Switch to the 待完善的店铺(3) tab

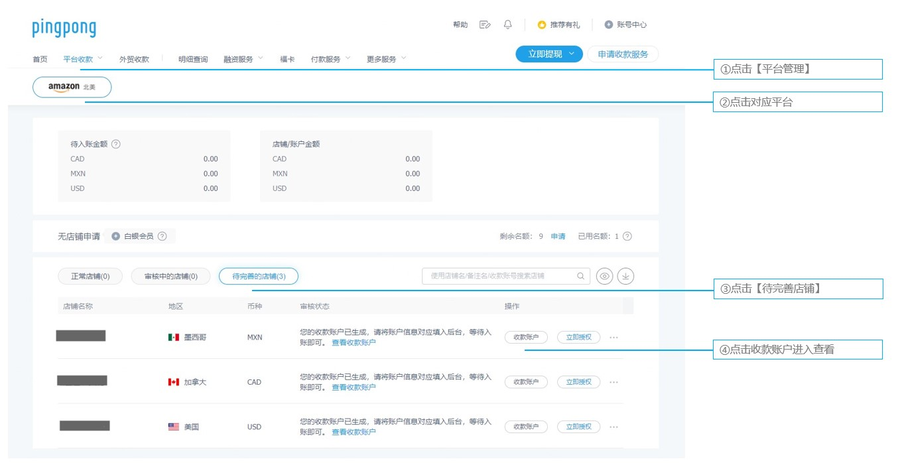pos(258,276)
